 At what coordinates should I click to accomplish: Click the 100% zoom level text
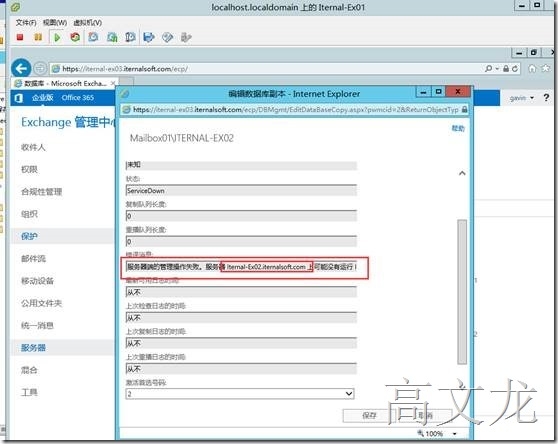click(434, 433)
